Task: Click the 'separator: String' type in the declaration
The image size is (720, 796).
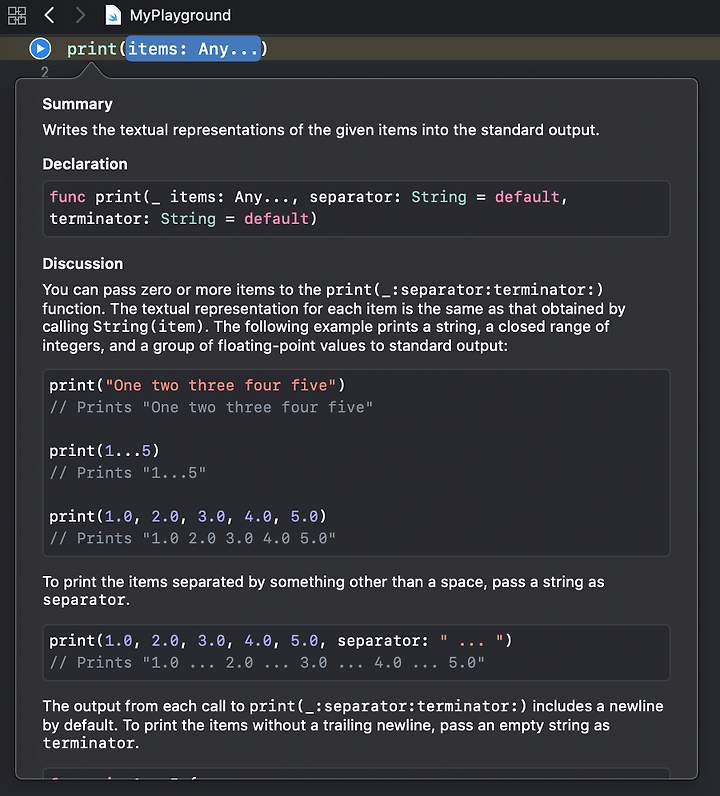Action: coord(438,197)
